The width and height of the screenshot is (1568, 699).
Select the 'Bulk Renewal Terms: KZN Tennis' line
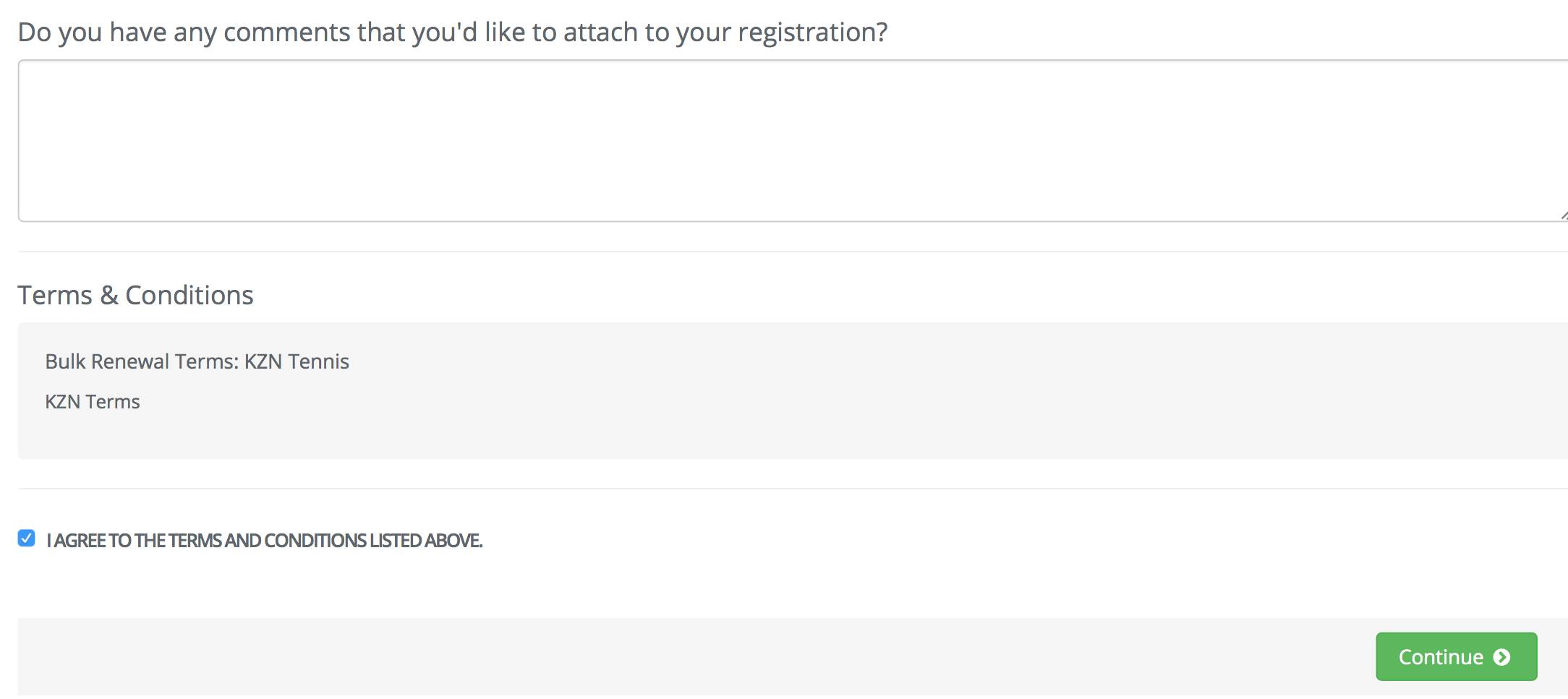(x=197, y=361)
